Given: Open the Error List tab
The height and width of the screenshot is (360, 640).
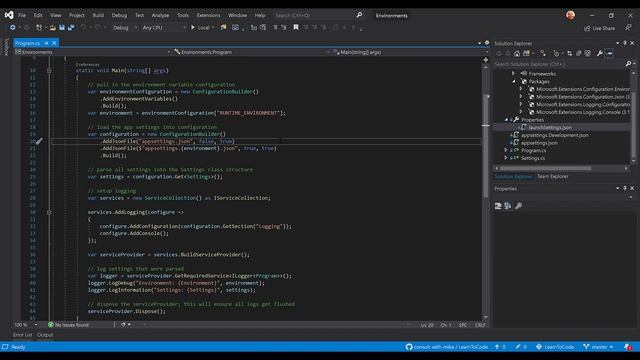Looking at the screenshot, I should (22, 335).
